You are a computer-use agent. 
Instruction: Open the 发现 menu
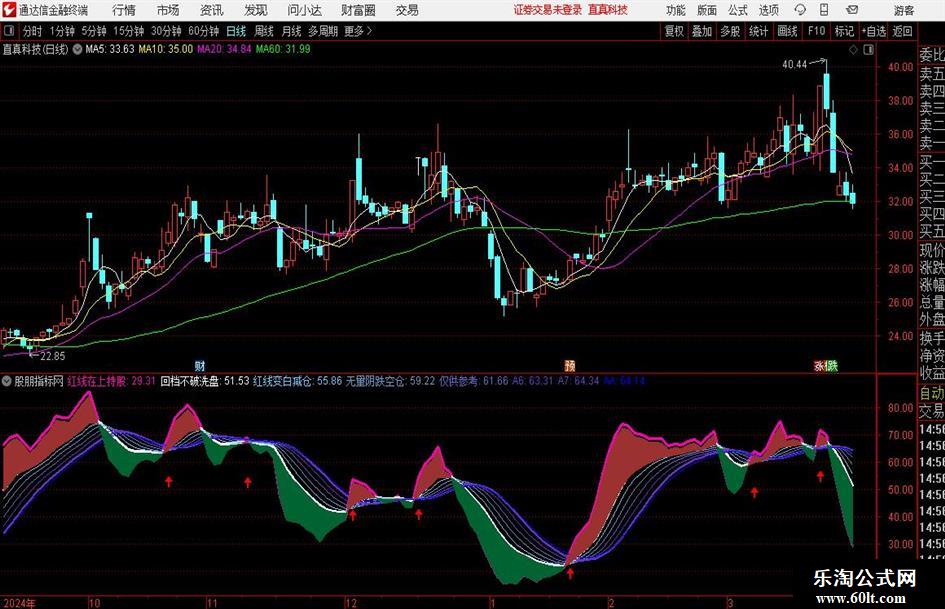[x=256, y=10]
